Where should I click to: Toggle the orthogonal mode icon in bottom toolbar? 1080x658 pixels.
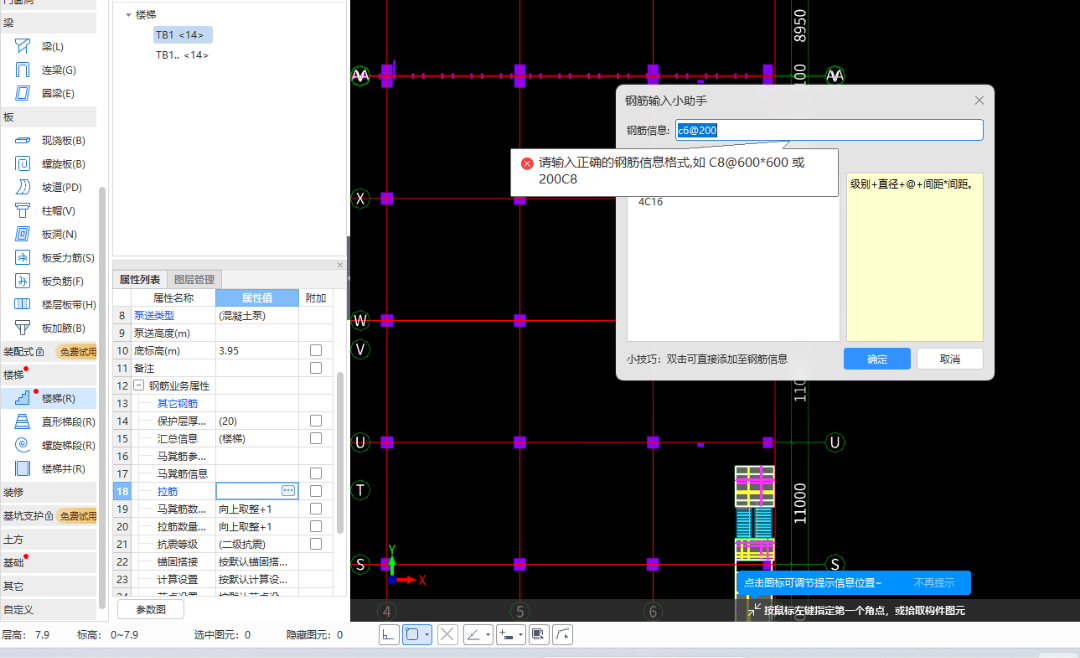pyautogui.click(x=388, y=635)
